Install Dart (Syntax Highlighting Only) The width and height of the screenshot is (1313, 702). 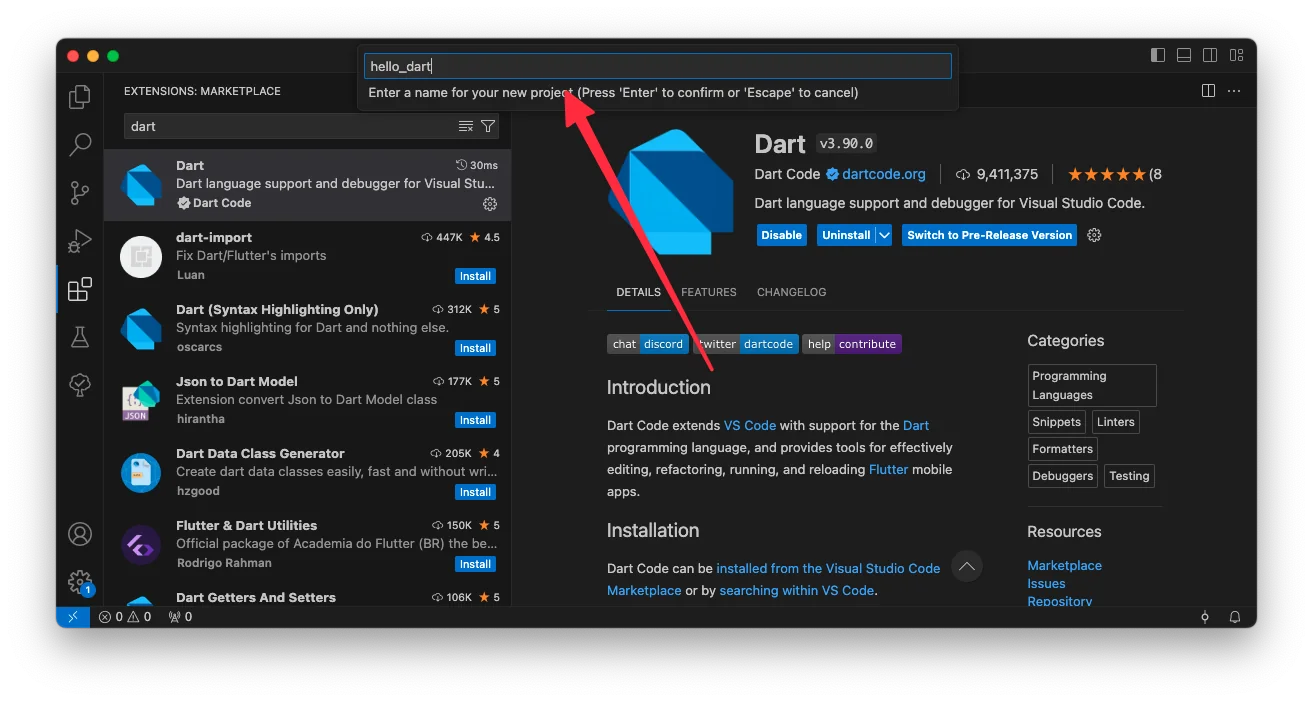(x=476, y=348)
